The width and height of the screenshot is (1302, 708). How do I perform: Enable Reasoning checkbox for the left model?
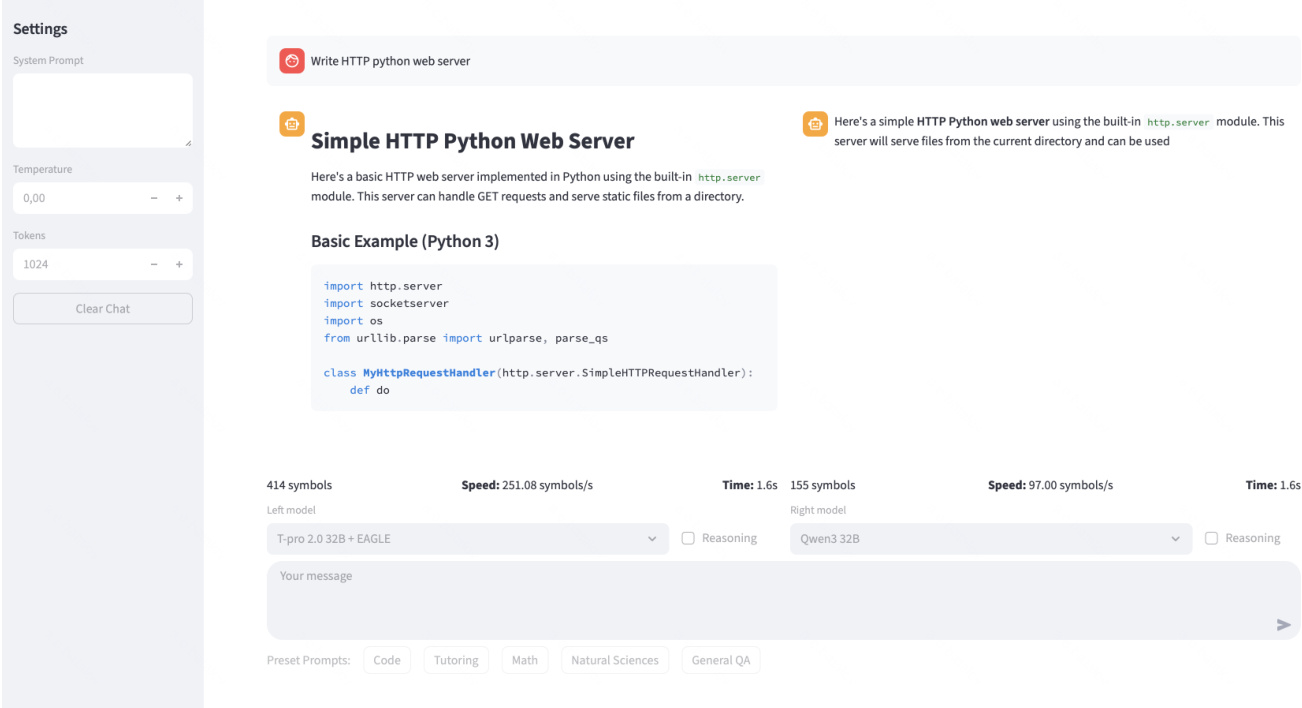point(688,538)
